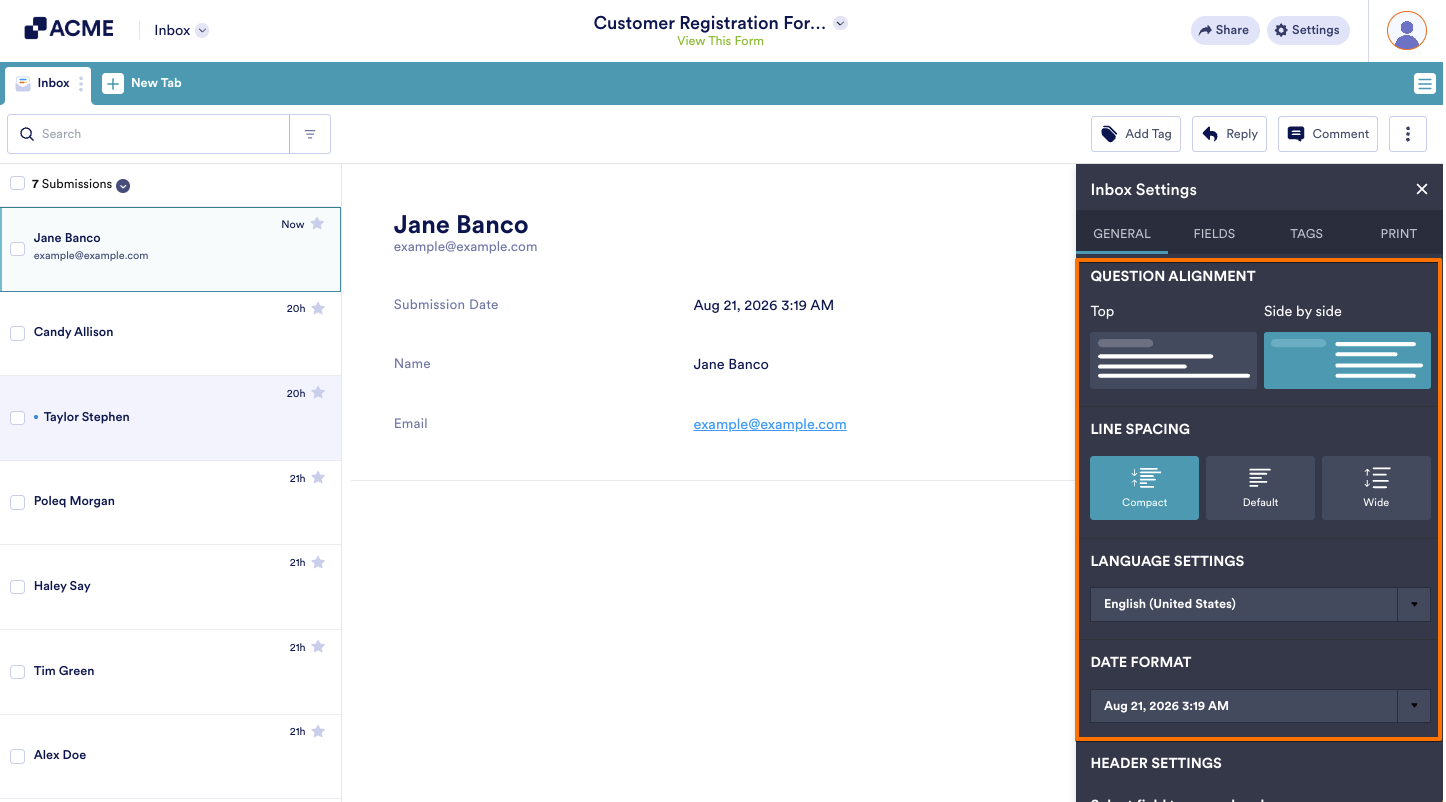
Task: Check the Tim Green submission checkbox
Action: pos(17,672)
